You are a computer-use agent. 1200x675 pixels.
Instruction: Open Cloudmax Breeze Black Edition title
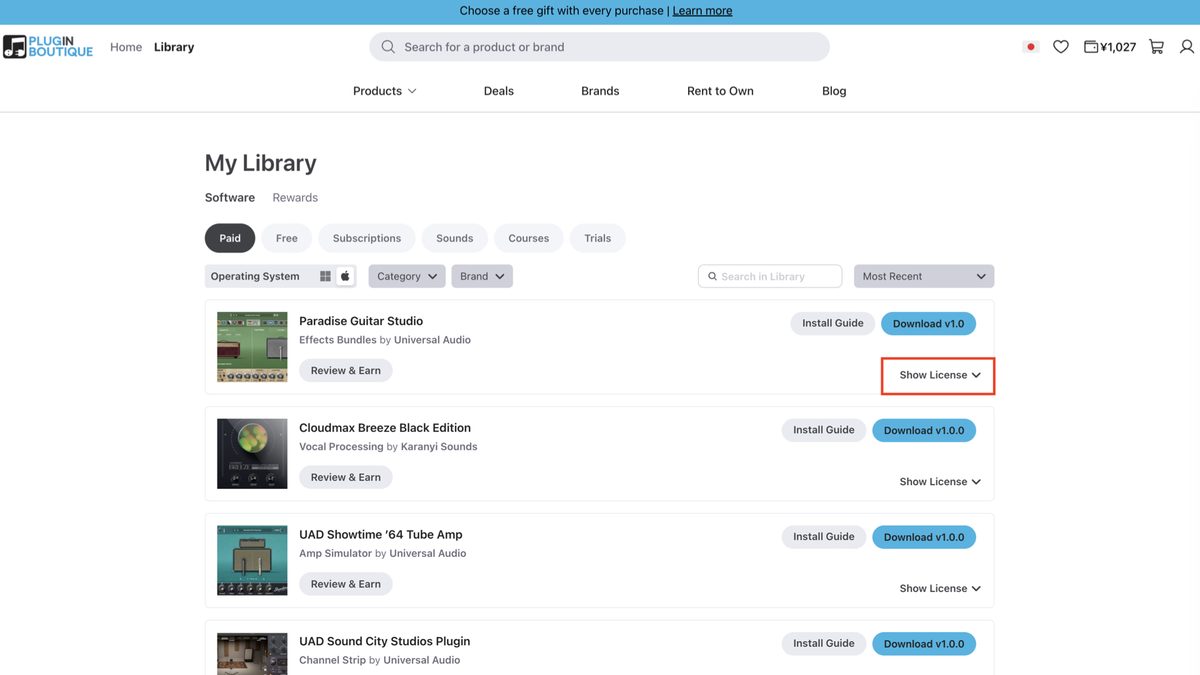point(385,428)
